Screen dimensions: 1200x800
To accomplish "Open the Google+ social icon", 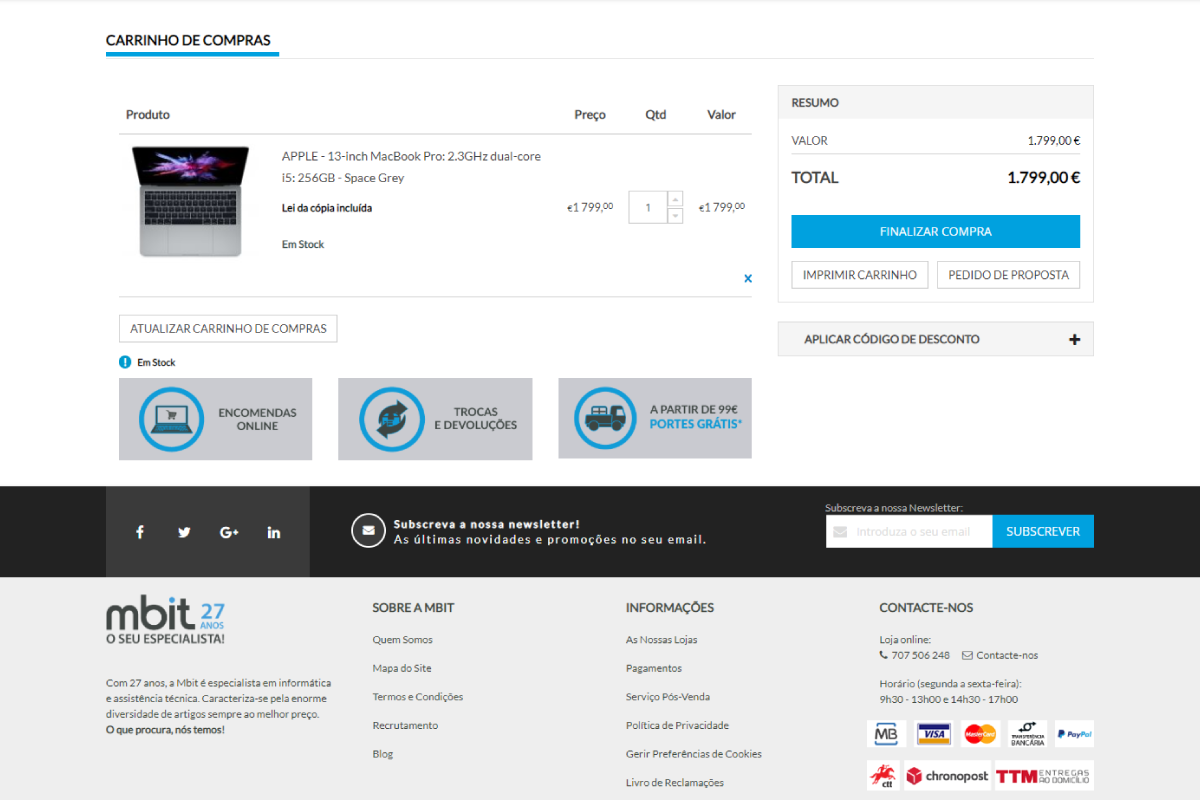I will coord(229,532).
